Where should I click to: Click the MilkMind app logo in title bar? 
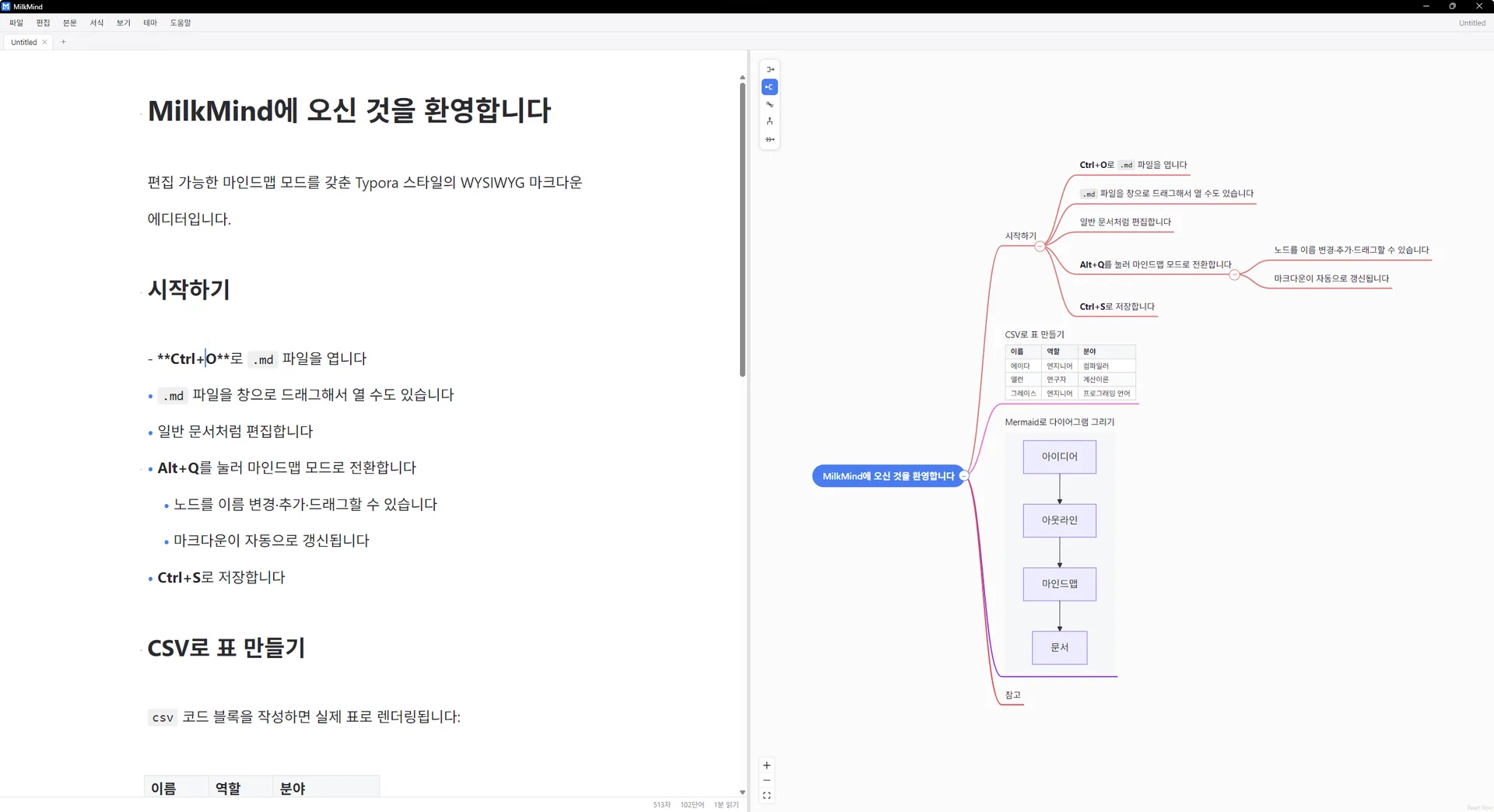pos(6,6)
